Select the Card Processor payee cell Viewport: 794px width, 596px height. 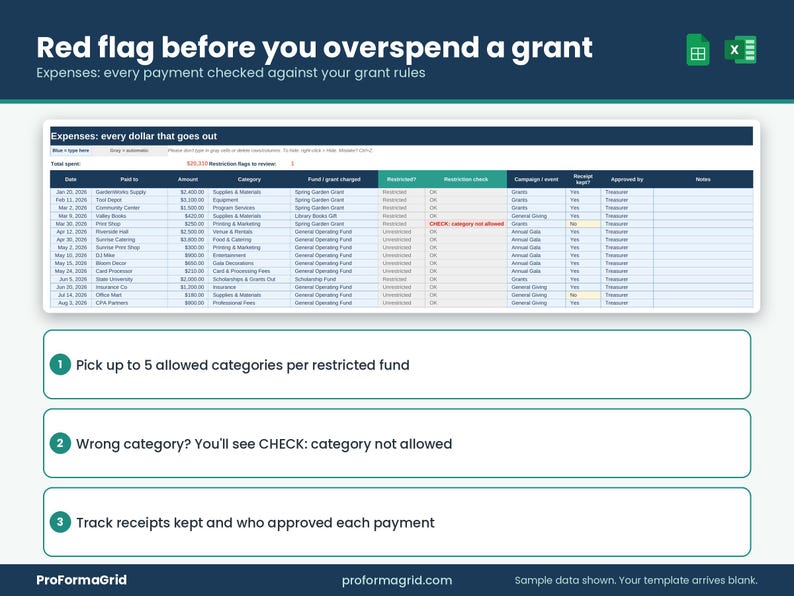(129, 271)
